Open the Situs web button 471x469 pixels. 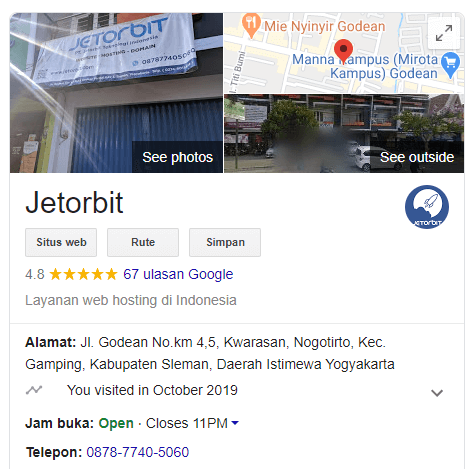pos(61,242)
